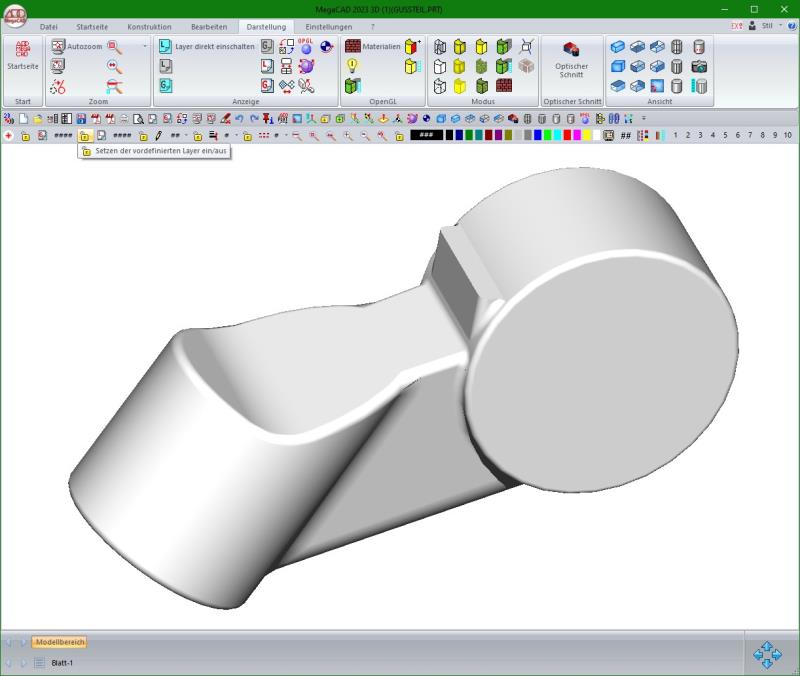Pick the red color swatch

click(x=567, y=135)
